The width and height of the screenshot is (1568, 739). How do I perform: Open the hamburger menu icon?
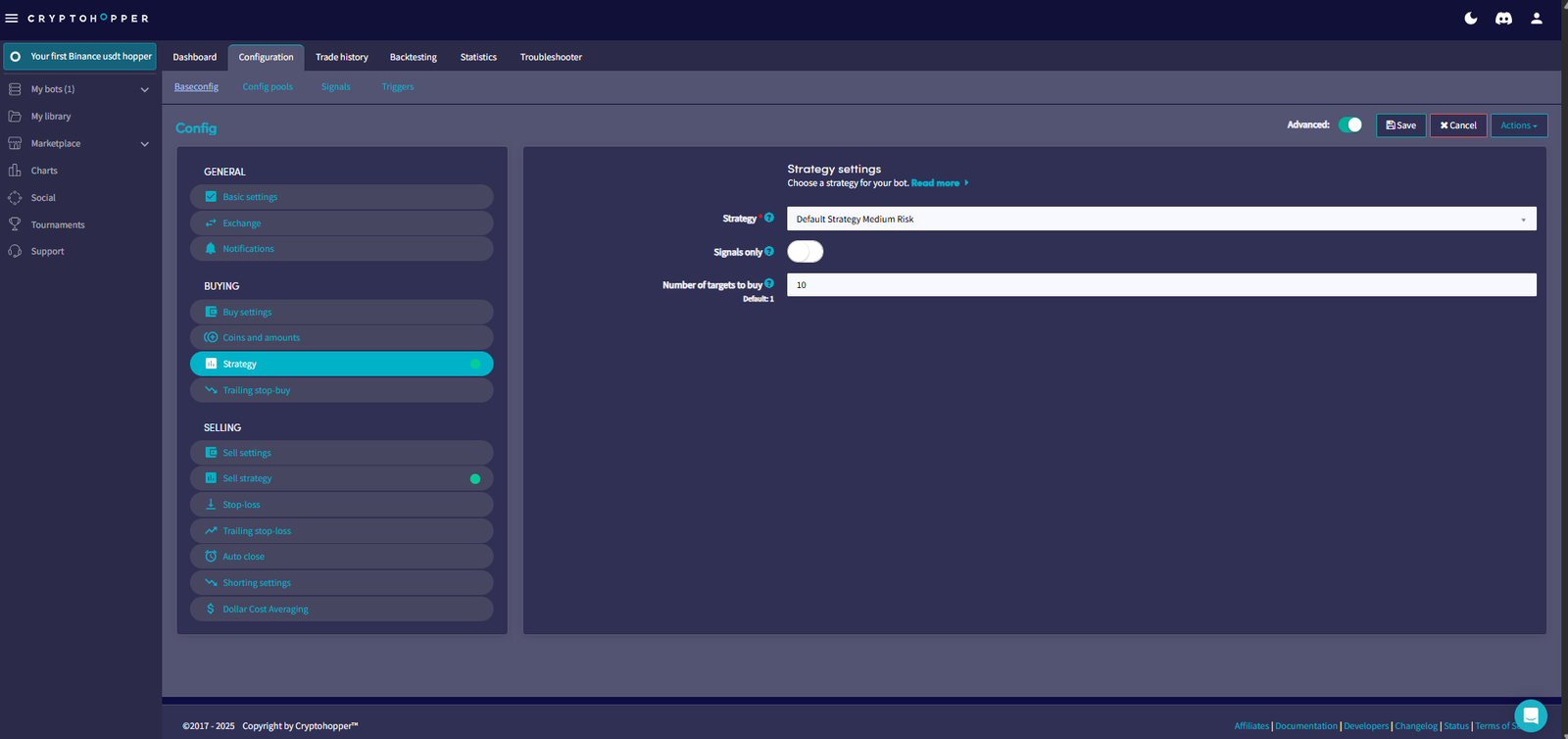click(12, 18)
